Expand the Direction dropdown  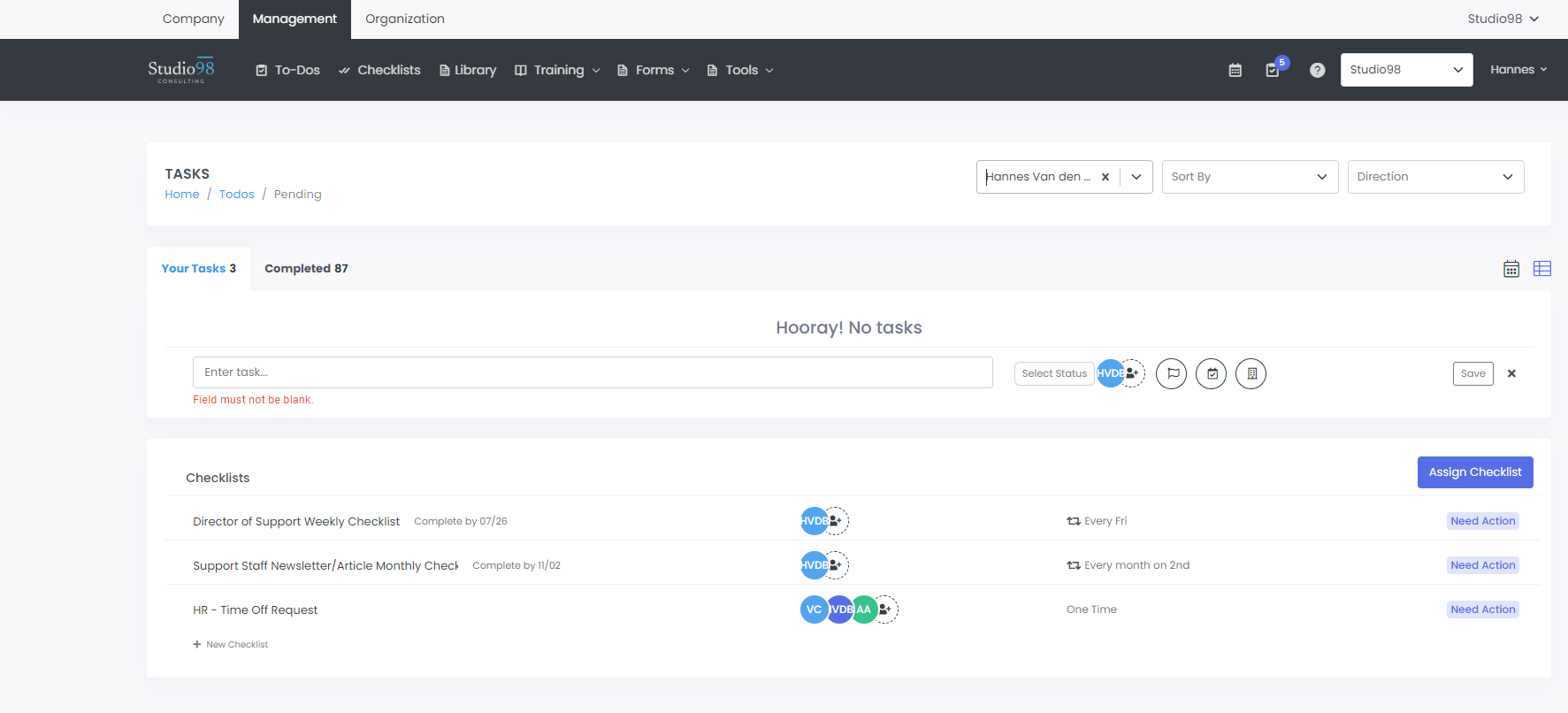(1434, 177)
